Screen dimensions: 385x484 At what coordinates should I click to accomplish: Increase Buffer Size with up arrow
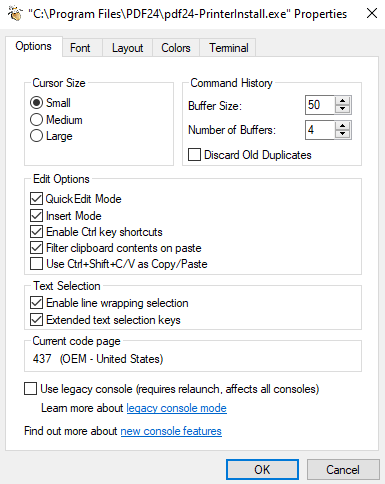[342, 101]
